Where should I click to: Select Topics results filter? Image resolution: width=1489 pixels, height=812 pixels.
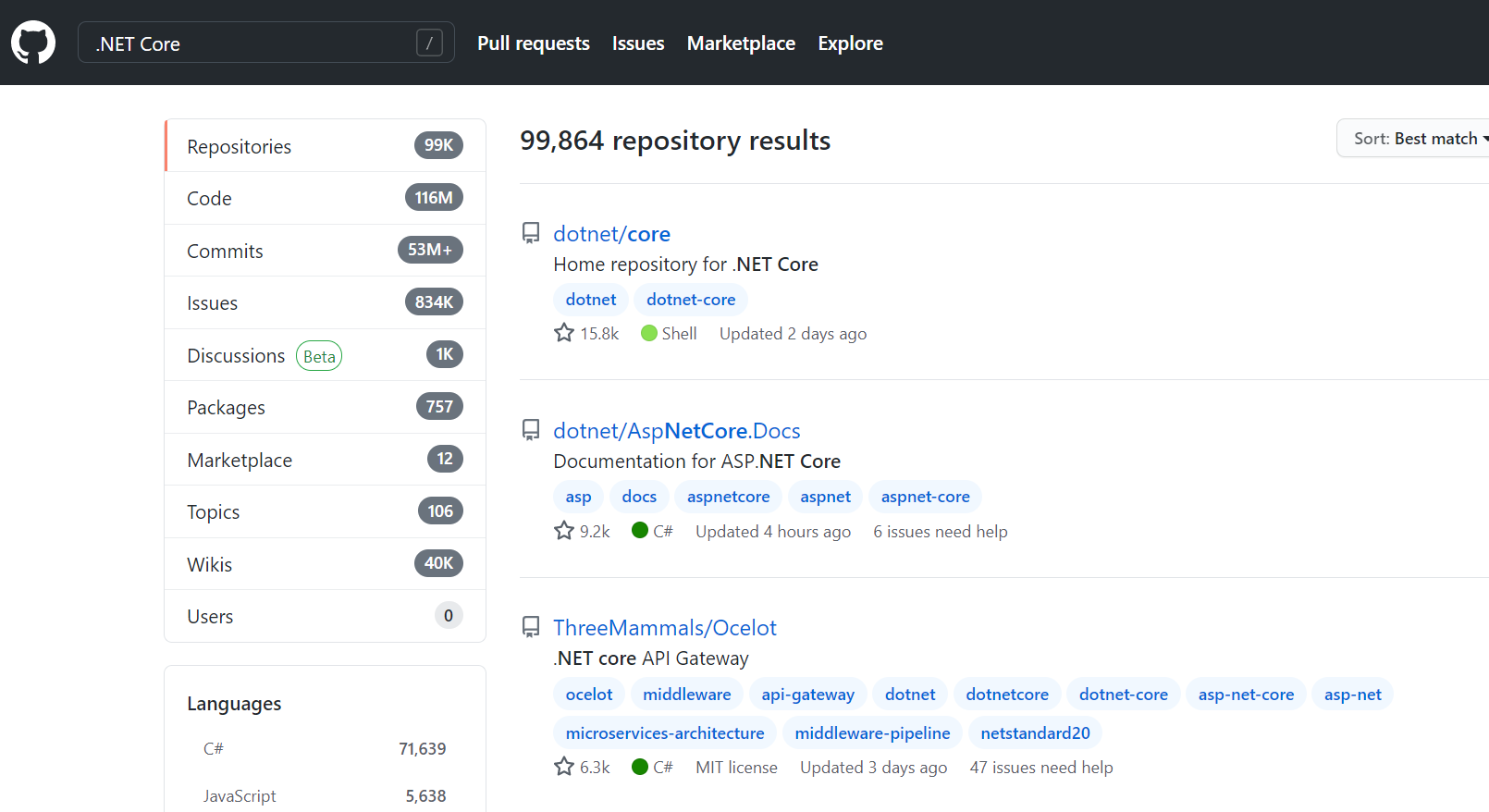pos(326,511)
